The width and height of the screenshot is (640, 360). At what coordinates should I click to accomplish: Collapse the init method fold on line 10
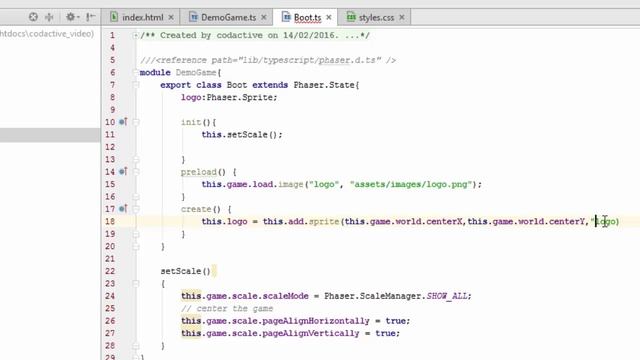coord(136,122)
